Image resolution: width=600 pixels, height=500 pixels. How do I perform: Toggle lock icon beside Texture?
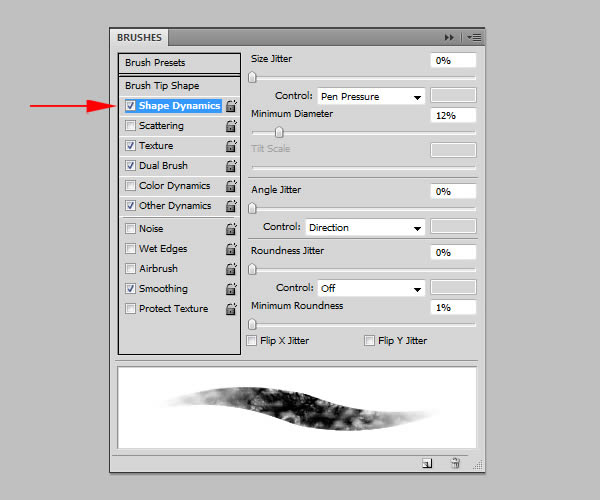[231, 146]
